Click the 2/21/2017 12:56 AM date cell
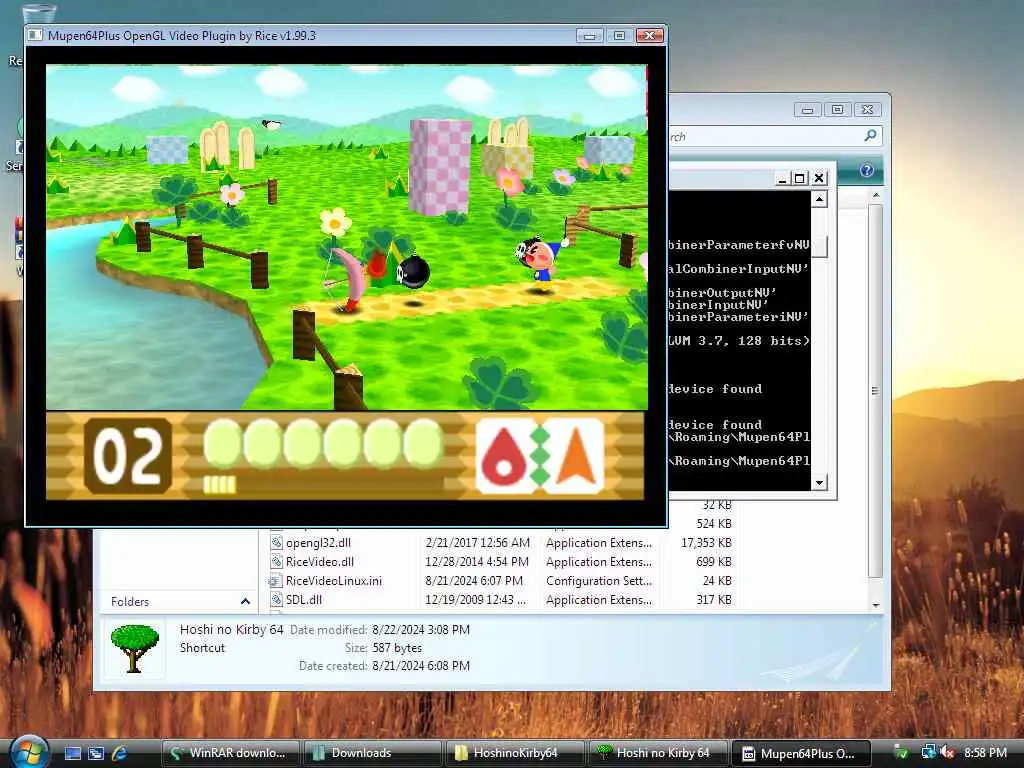Screen dimensions: 1024x768 tap(477, 543)
